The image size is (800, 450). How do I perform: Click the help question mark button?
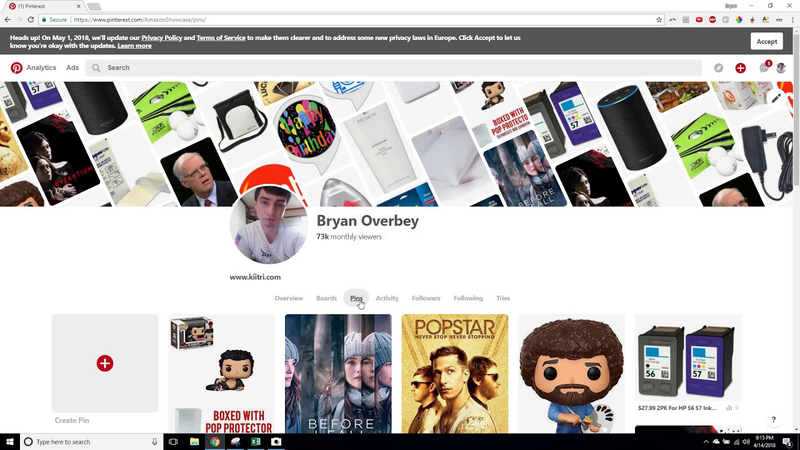pyautogui.click(x=773, y=420)
